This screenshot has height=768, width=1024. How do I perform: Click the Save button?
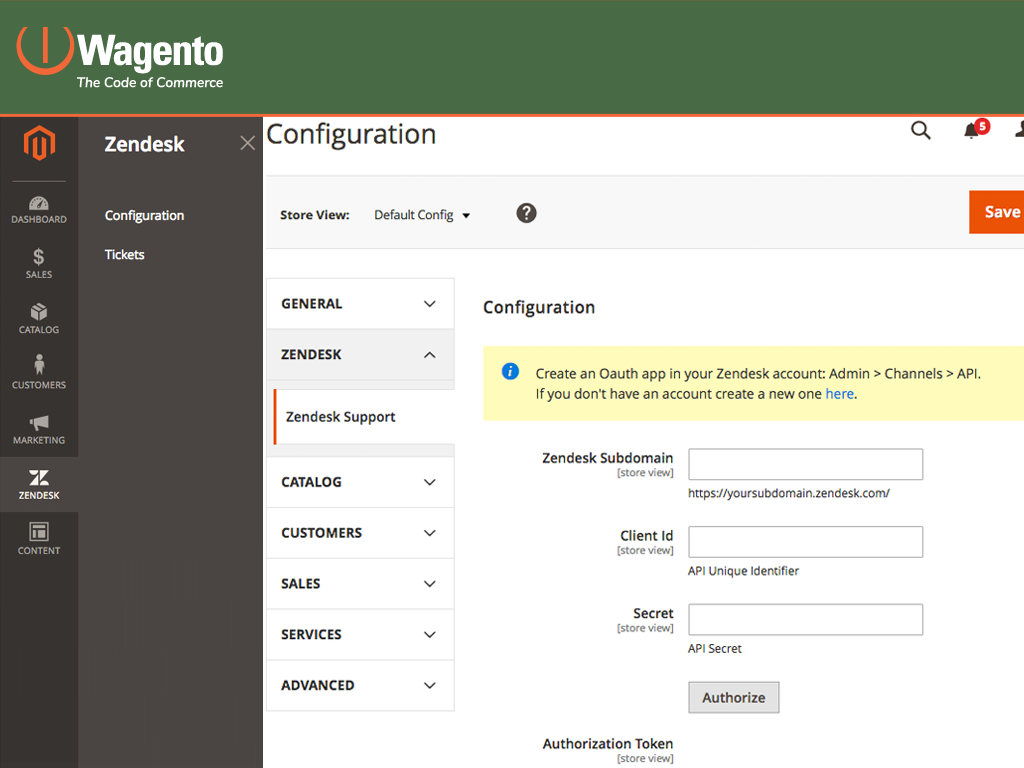pos(997,212)
